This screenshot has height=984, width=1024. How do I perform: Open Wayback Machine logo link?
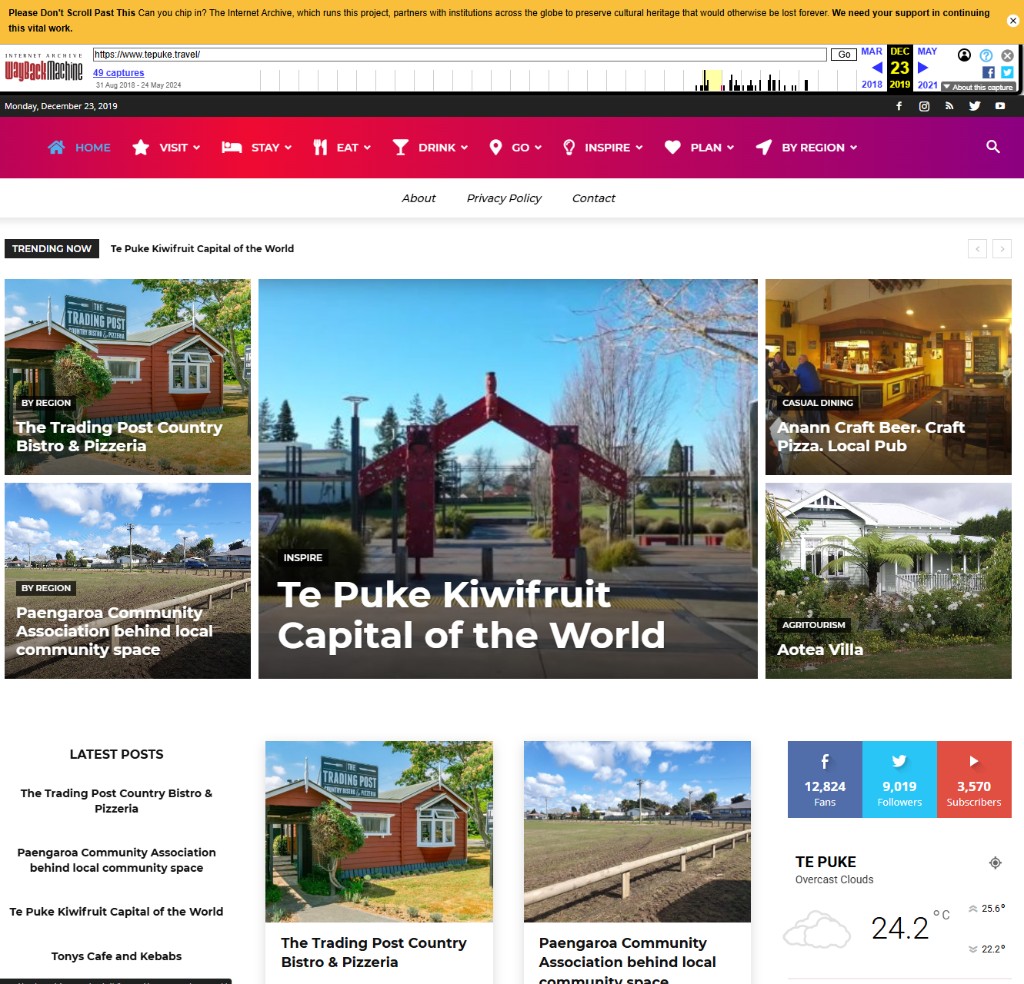[x=44, y=69]
